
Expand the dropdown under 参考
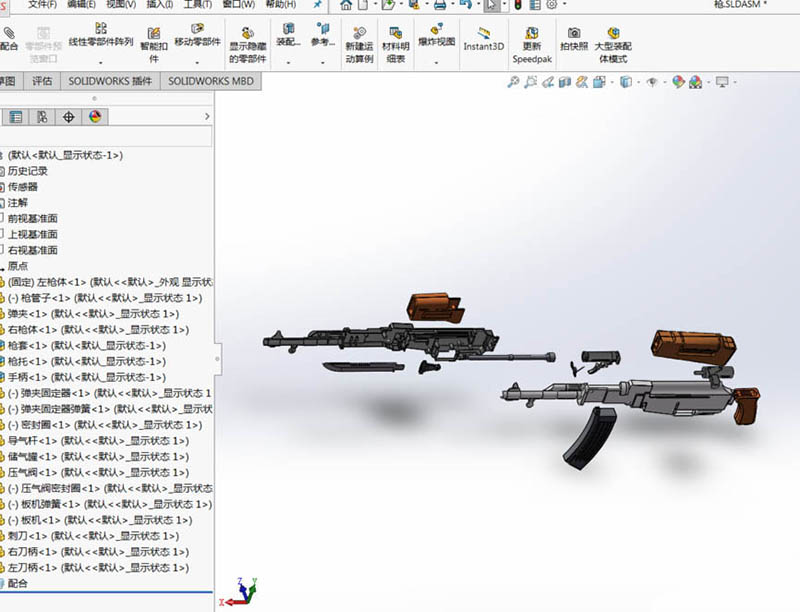[322, 63]
